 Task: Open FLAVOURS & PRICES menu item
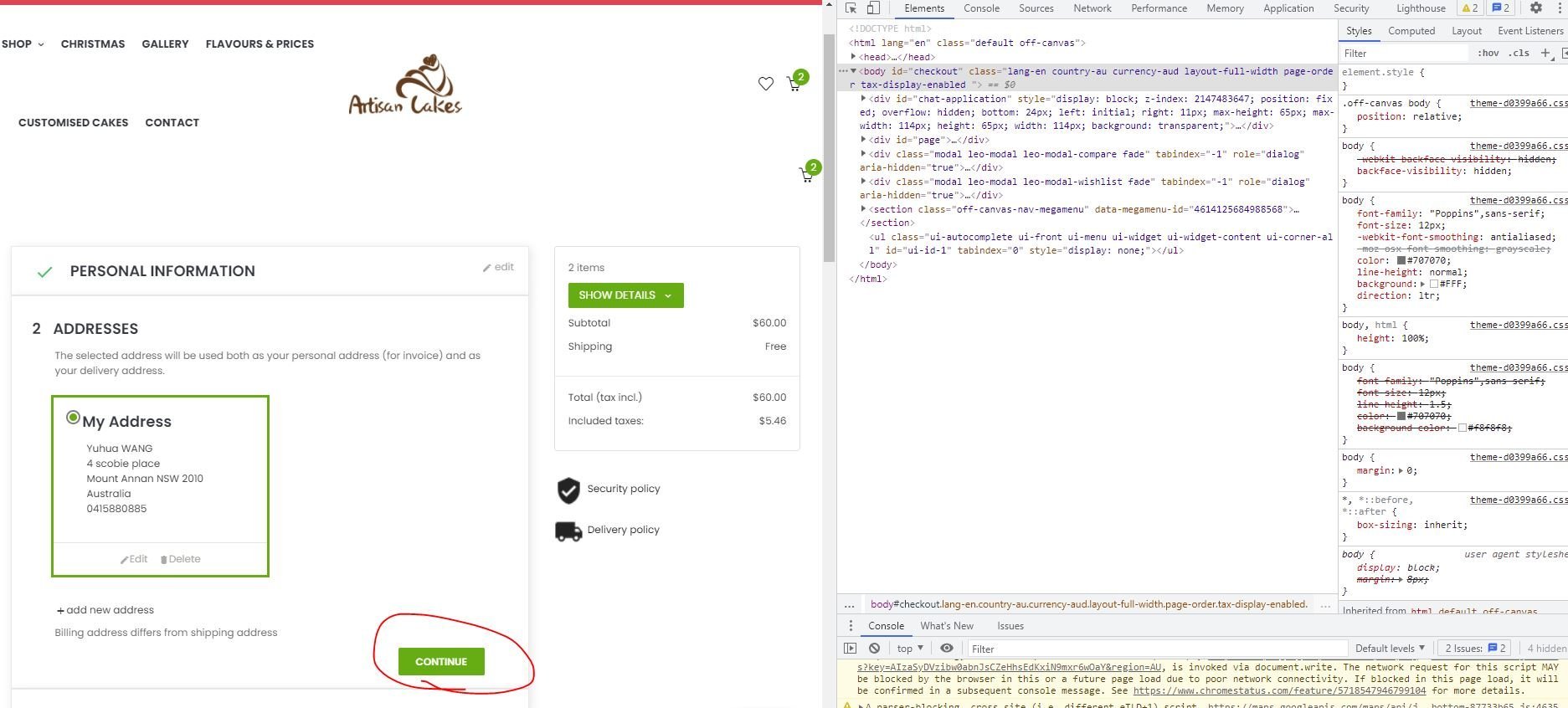[x=260, y=44]
